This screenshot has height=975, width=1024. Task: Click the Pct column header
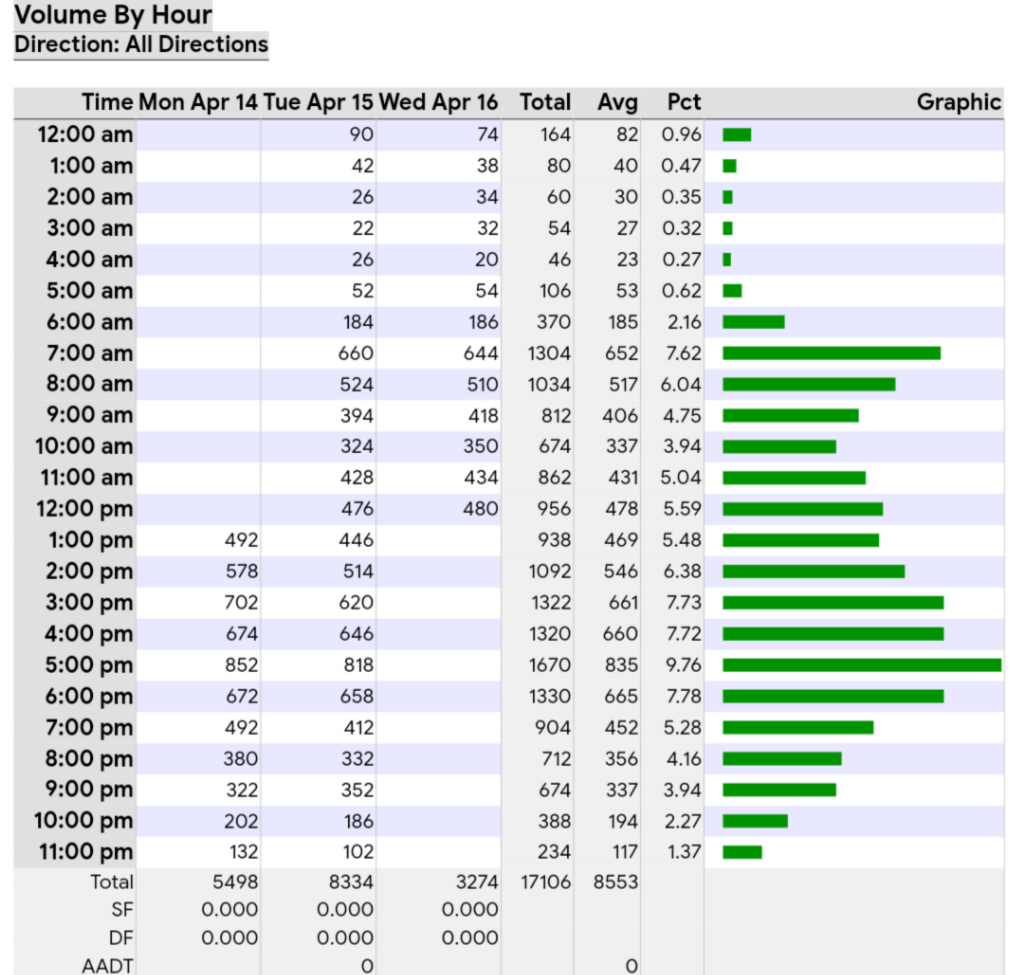pyautogui.click(x=683, y=102)
